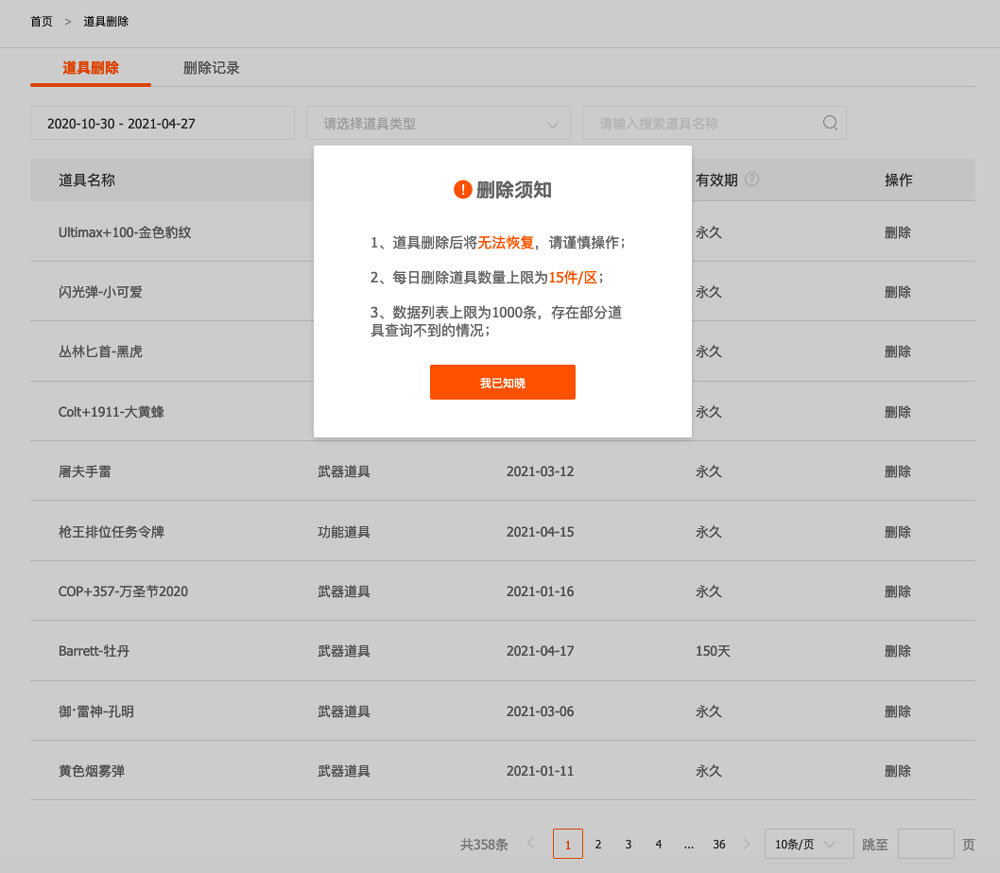Delete the 御·雷神-孔明 item
Screen dimensions: 1000x873
tap(897, 711)
